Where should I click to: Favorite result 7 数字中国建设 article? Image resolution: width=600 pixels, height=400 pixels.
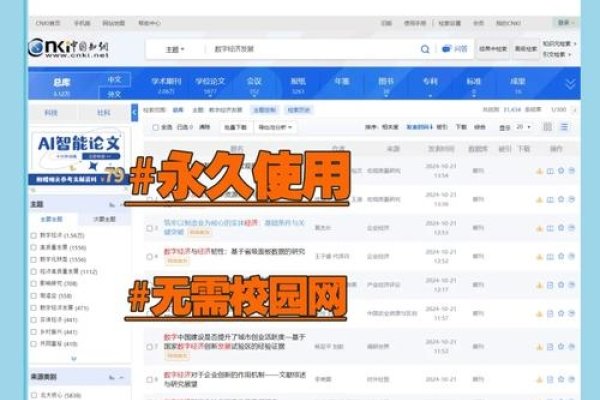click(561, 346)
